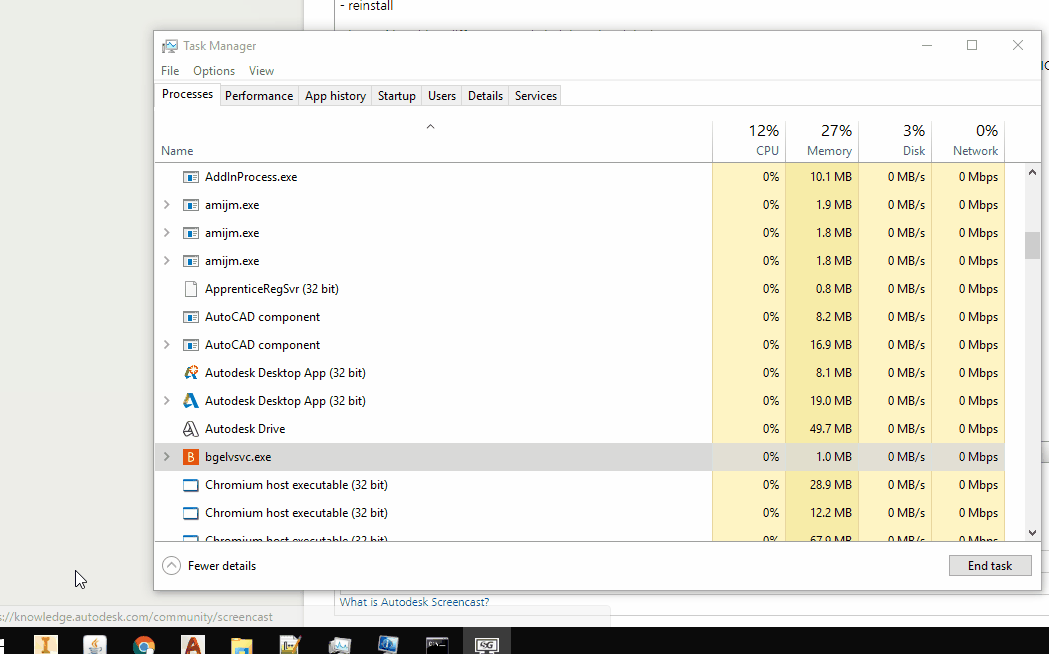The width and height of the screenshot is (1049, 654).
Task: Switch to the Performance tab
Action: [x=259, y=95]
